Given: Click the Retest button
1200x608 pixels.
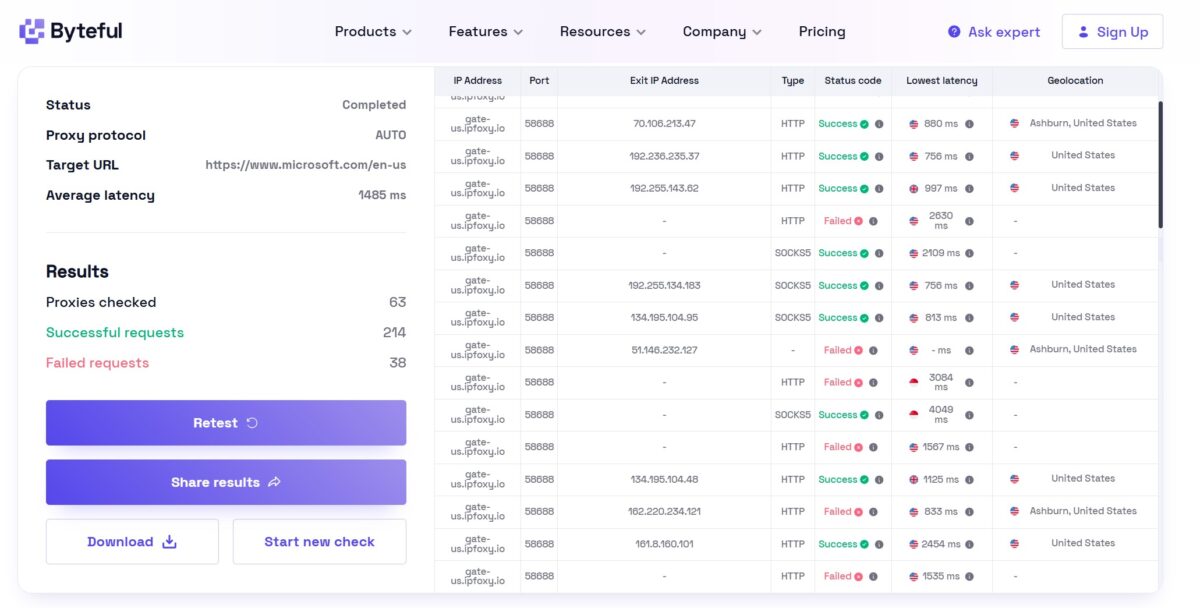Looking at the screenshot, I should 226,423.
